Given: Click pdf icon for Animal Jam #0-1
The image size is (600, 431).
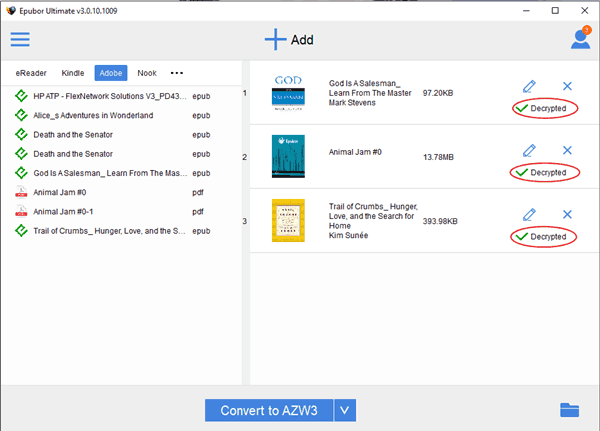Looking at the screenshot, I should point(21,211).
